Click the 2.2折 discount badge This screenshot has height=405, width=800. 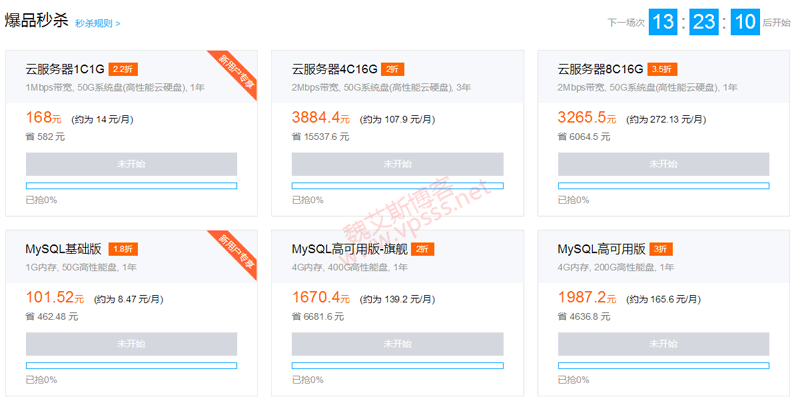click(121, 69)
